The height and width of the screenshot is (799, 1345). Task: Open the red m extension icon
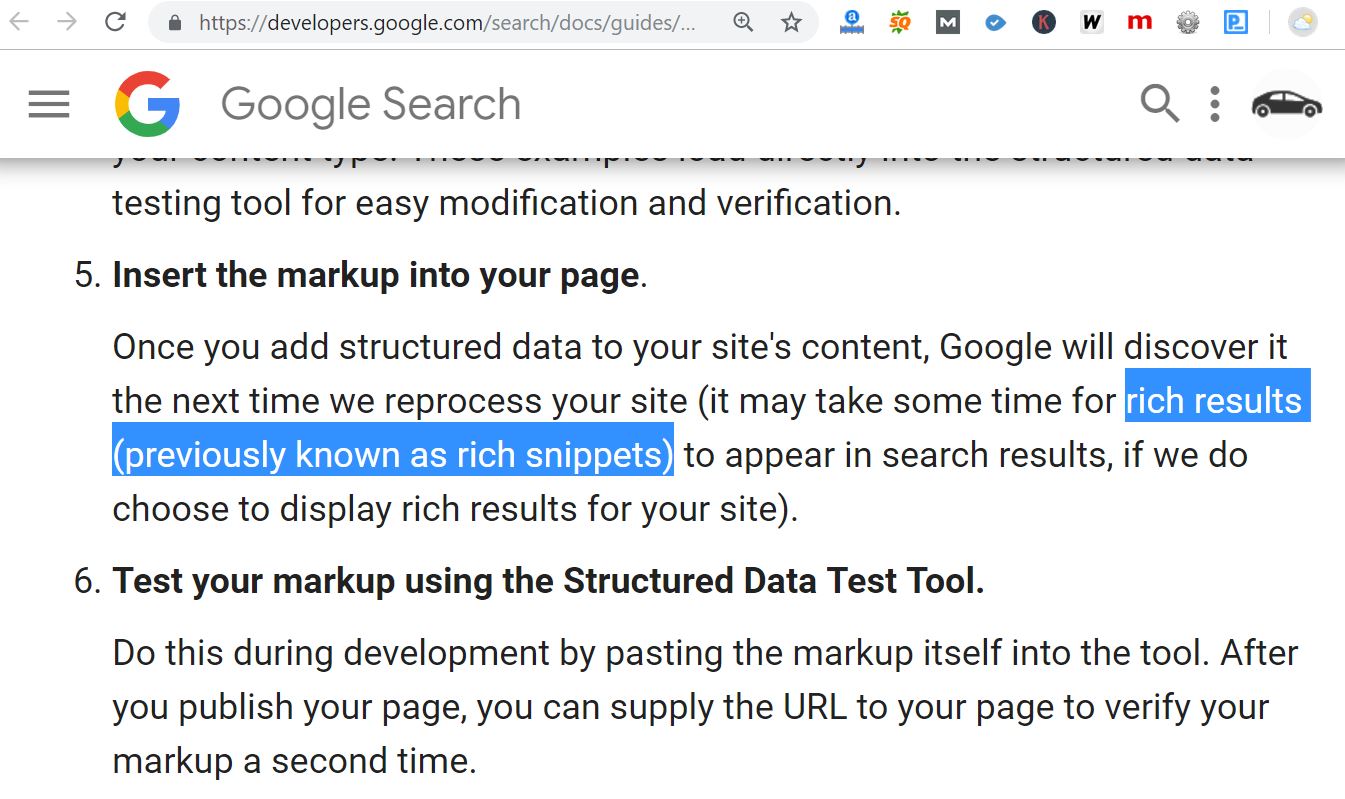[x=1140, y=22]
